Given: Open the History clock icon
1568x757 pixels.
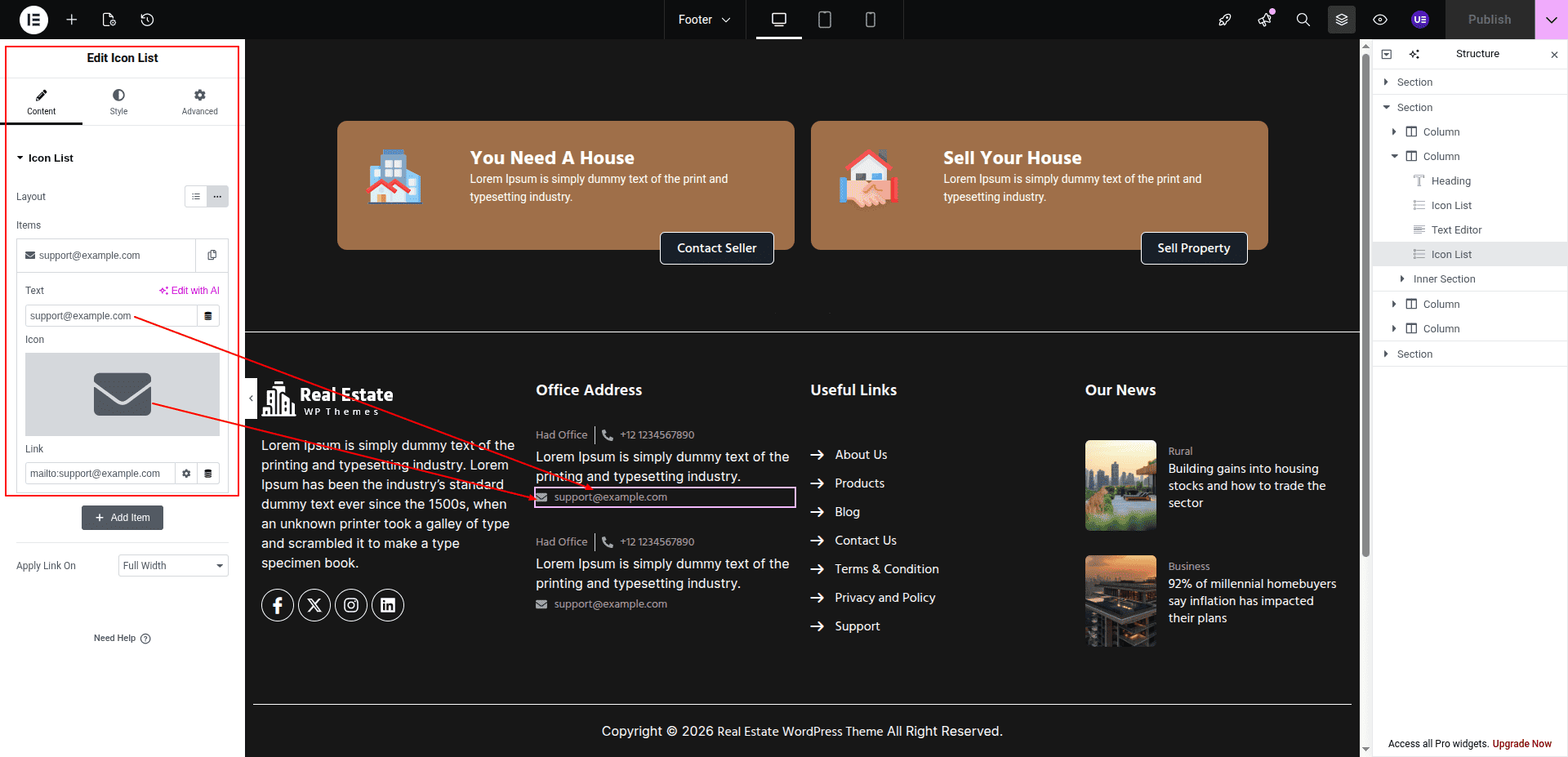Looking at the screenshot, I should click(147, 20).
